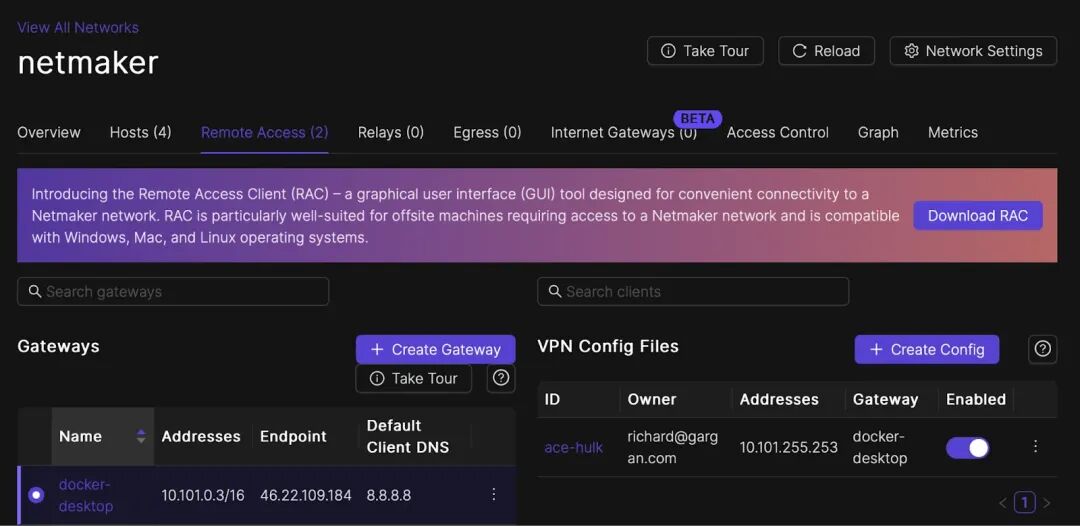
Task: Switch to the Hosts (4) tab
Action: coord(141,132)
